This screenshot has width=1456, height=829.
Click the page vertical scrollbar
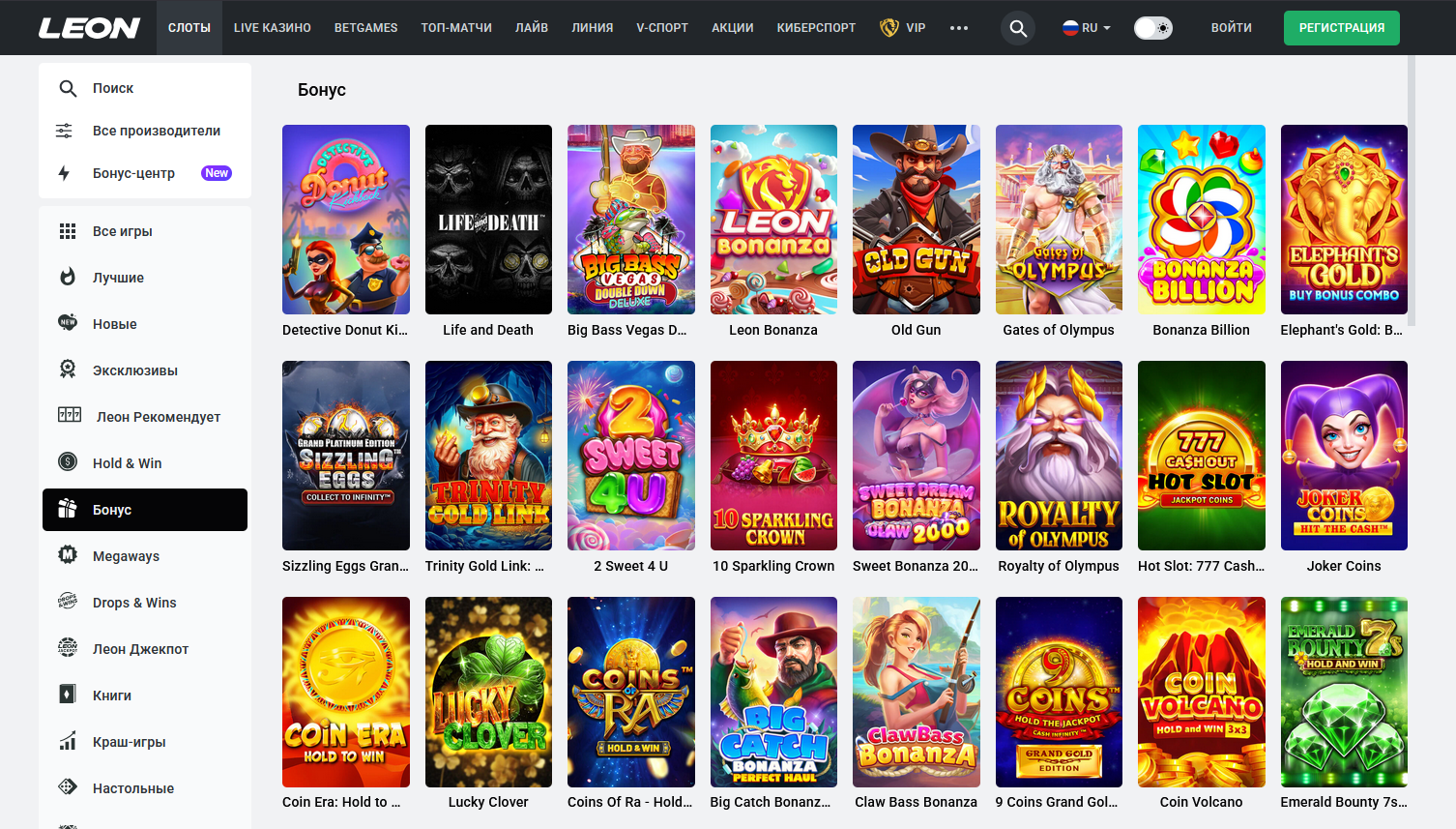(x=1412, y=191)
